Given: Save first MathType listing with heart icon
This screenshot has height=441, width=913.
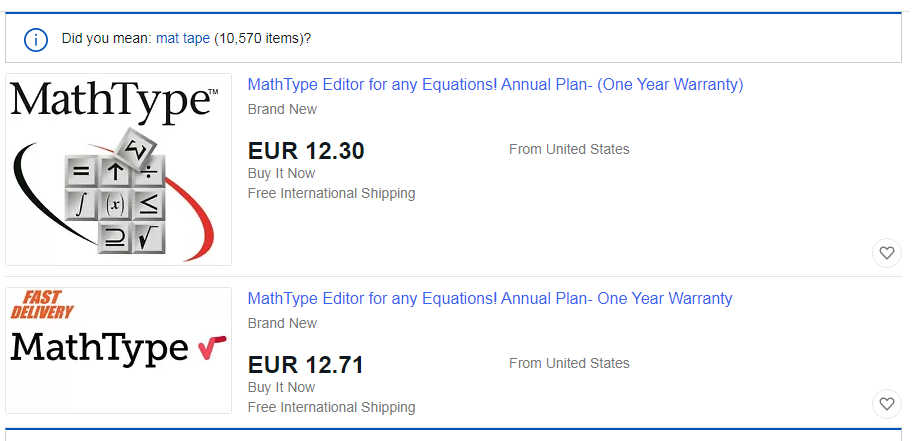Looking at the screenshot, I should (x=887, y=253).
